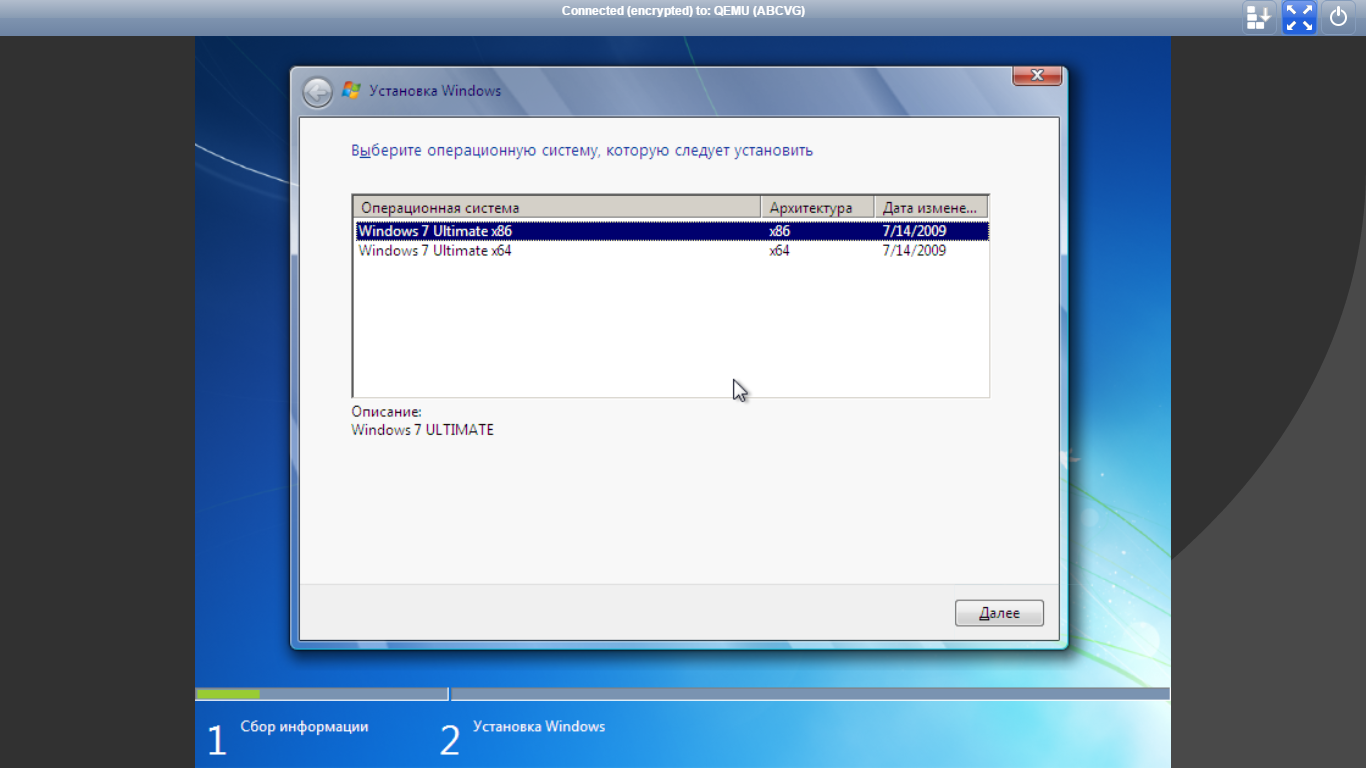
Task: Sort by Архитектура column header
Action: [818, 208]
